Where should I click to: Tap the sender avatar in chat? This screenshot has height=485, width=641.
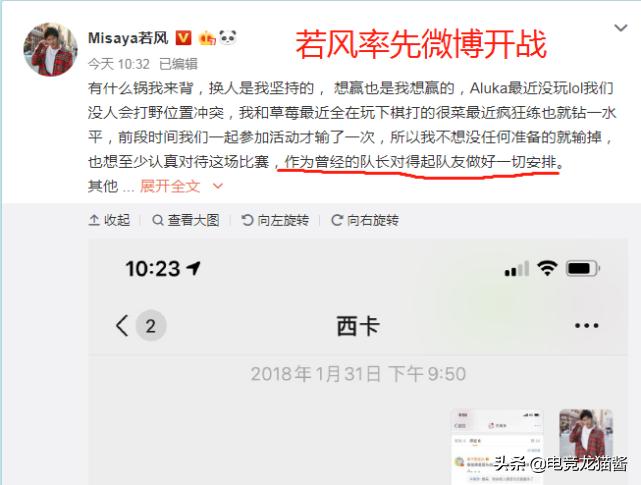coord(586,436)
